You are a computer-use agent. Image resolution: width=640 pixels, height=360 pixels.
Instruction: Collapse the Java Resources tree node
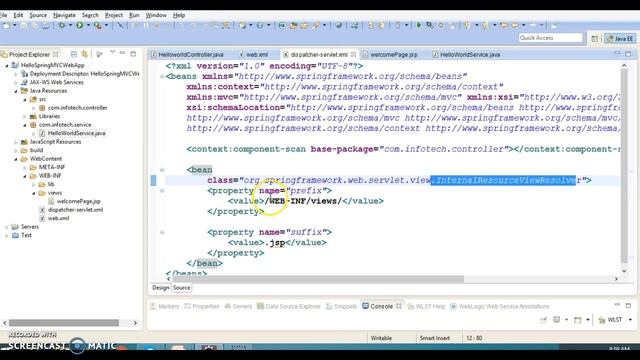16,91
